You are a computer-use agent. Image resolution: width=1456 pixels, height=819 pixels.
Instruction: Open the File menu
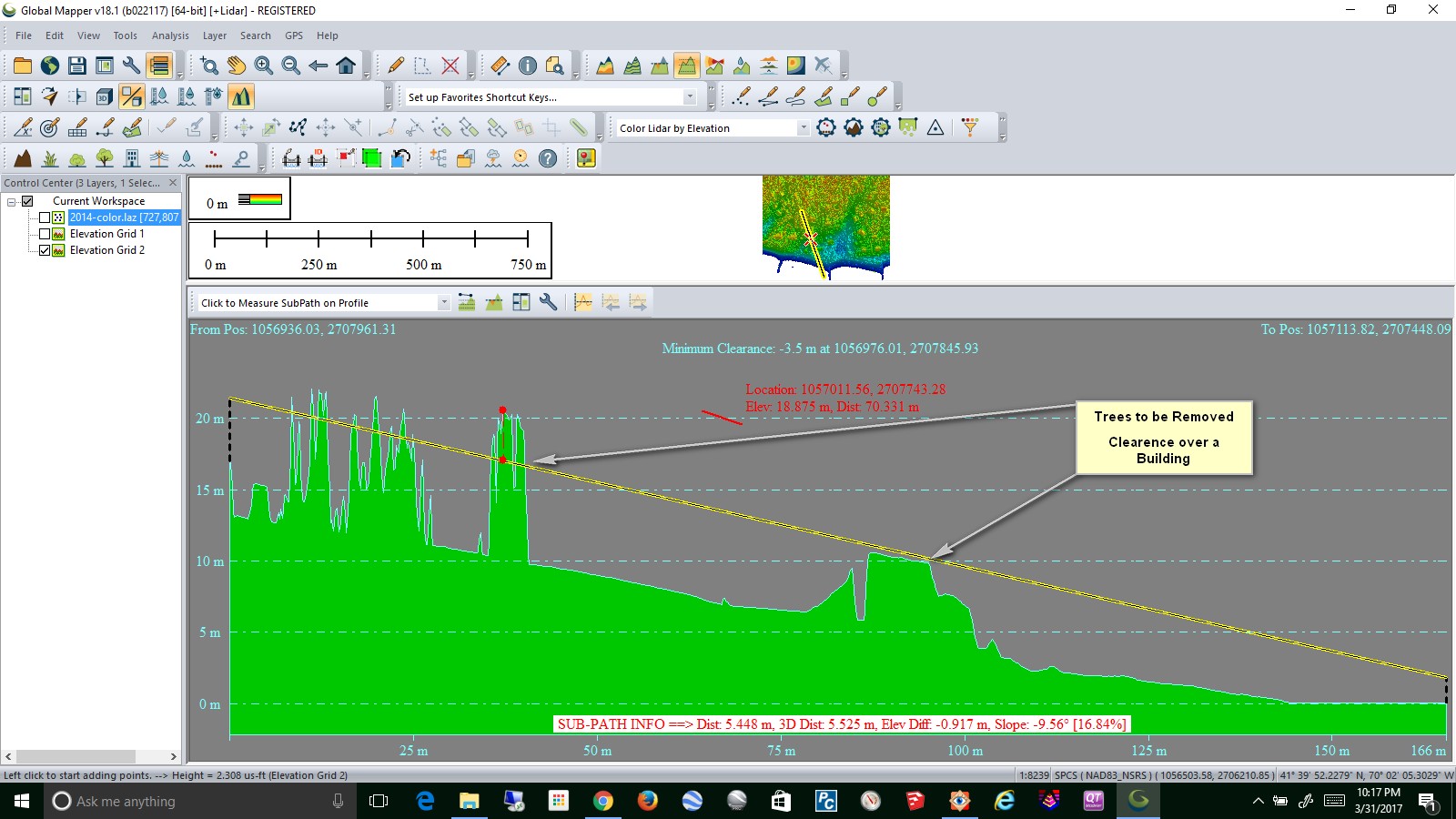click(x=24, y=35)
